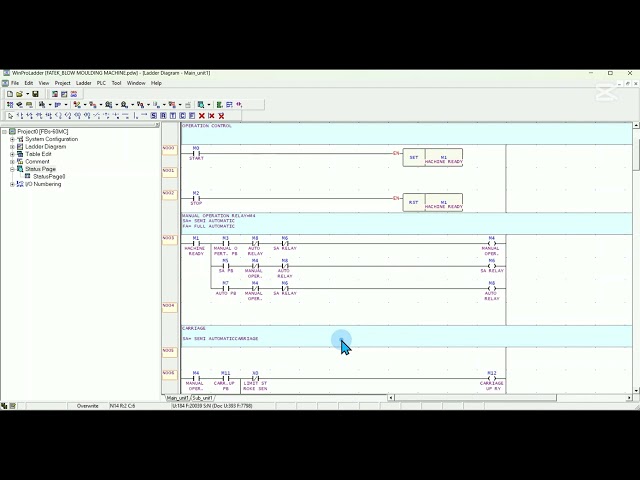
Task: Open the dropdown arrow beside the Open icon
Action: 27,94
